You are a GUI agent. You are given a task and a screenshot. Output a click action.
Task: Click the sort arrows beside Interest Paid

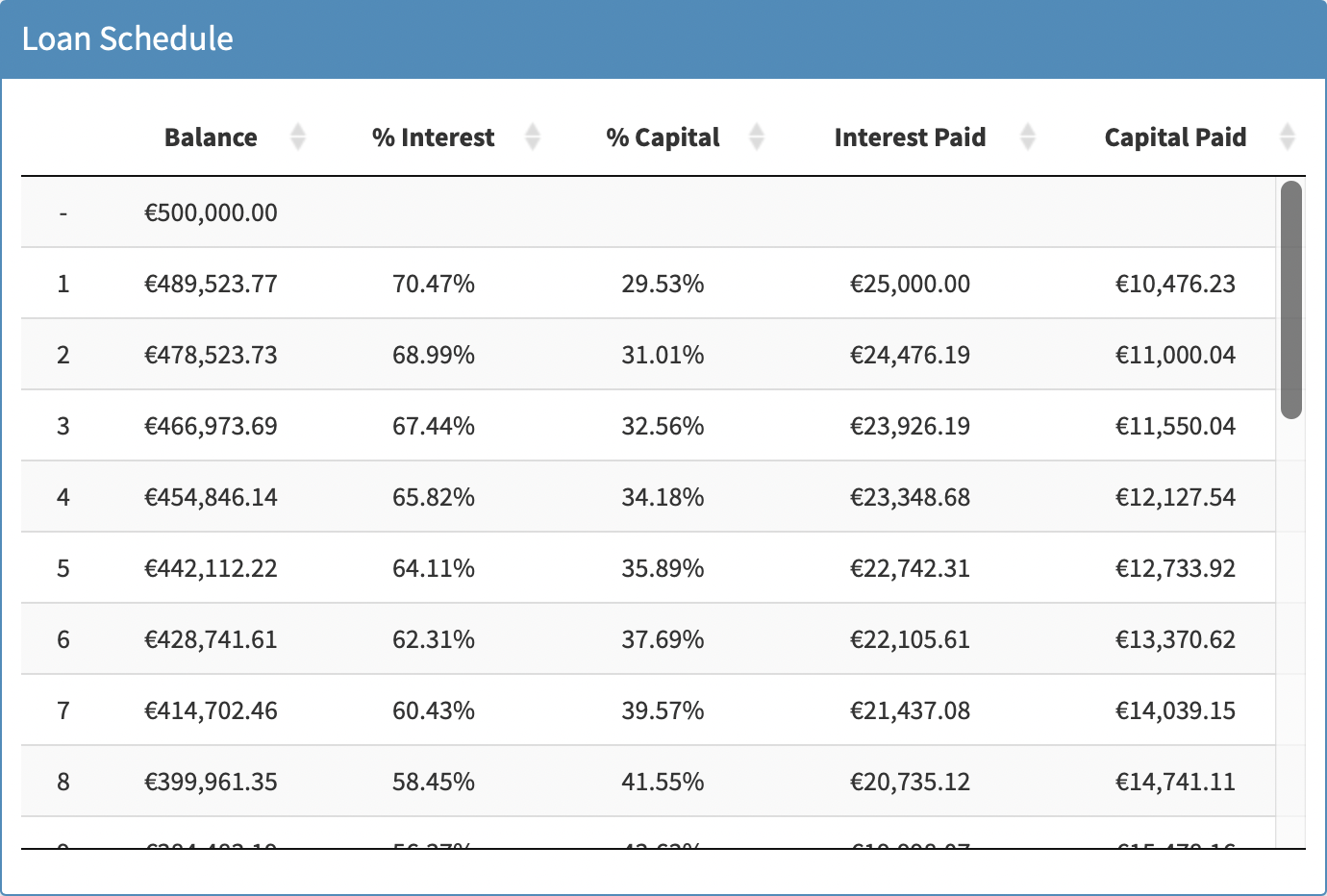pos(1028,137)
